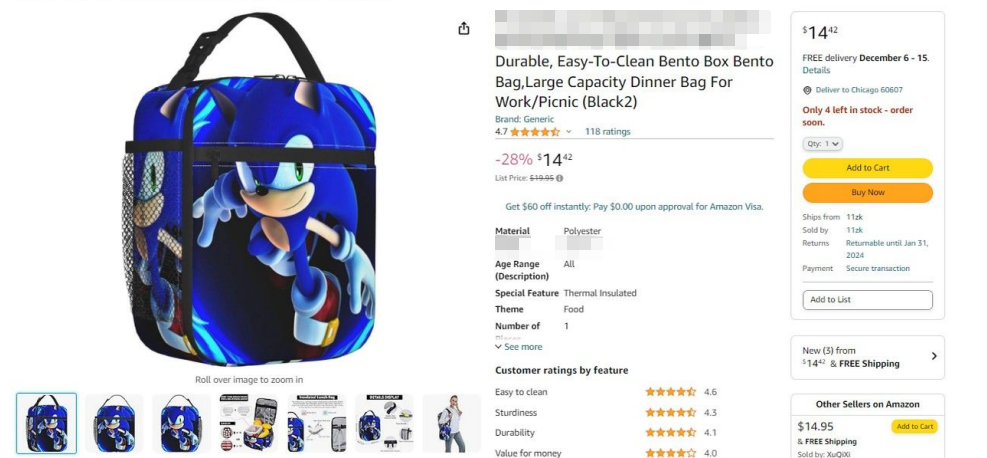This screenshot has width=987, height=458.
Task: Click the Buy Now button
Action: [867, 193]
